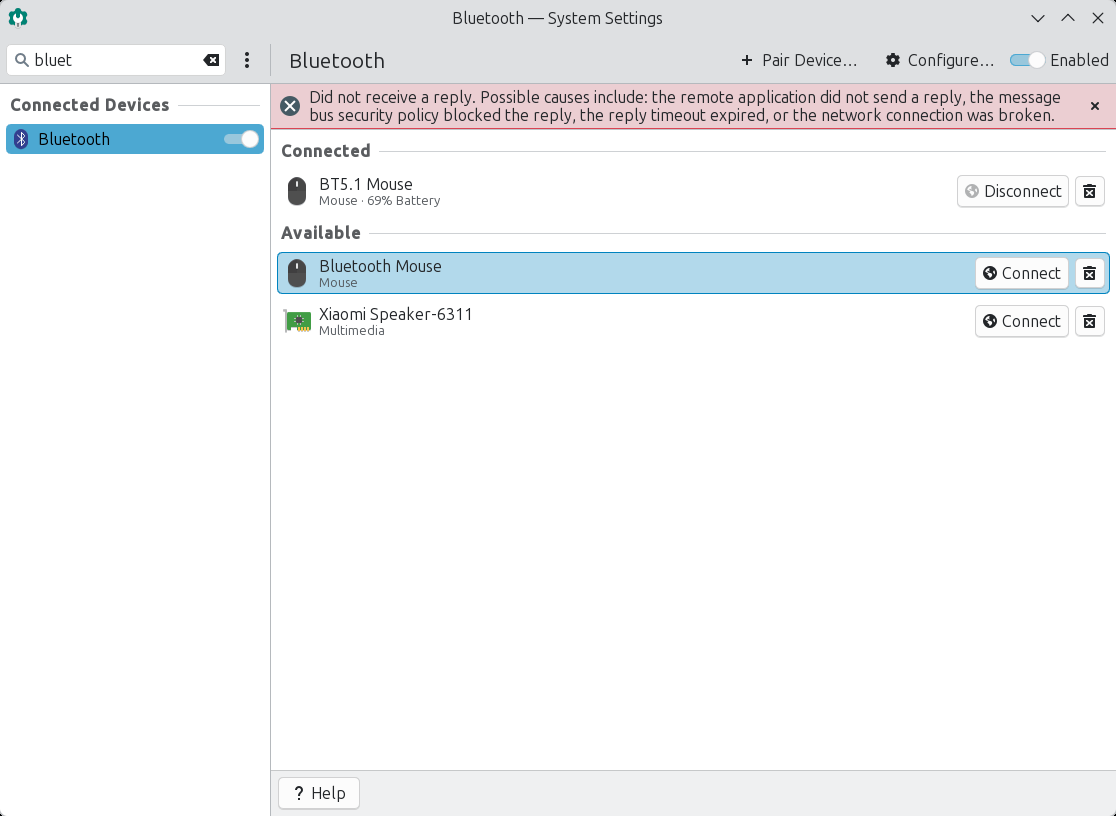The height and width of the screenshot is (816, 1116).
Task: Click the error icon in the banner
Action: pos(290,106)
